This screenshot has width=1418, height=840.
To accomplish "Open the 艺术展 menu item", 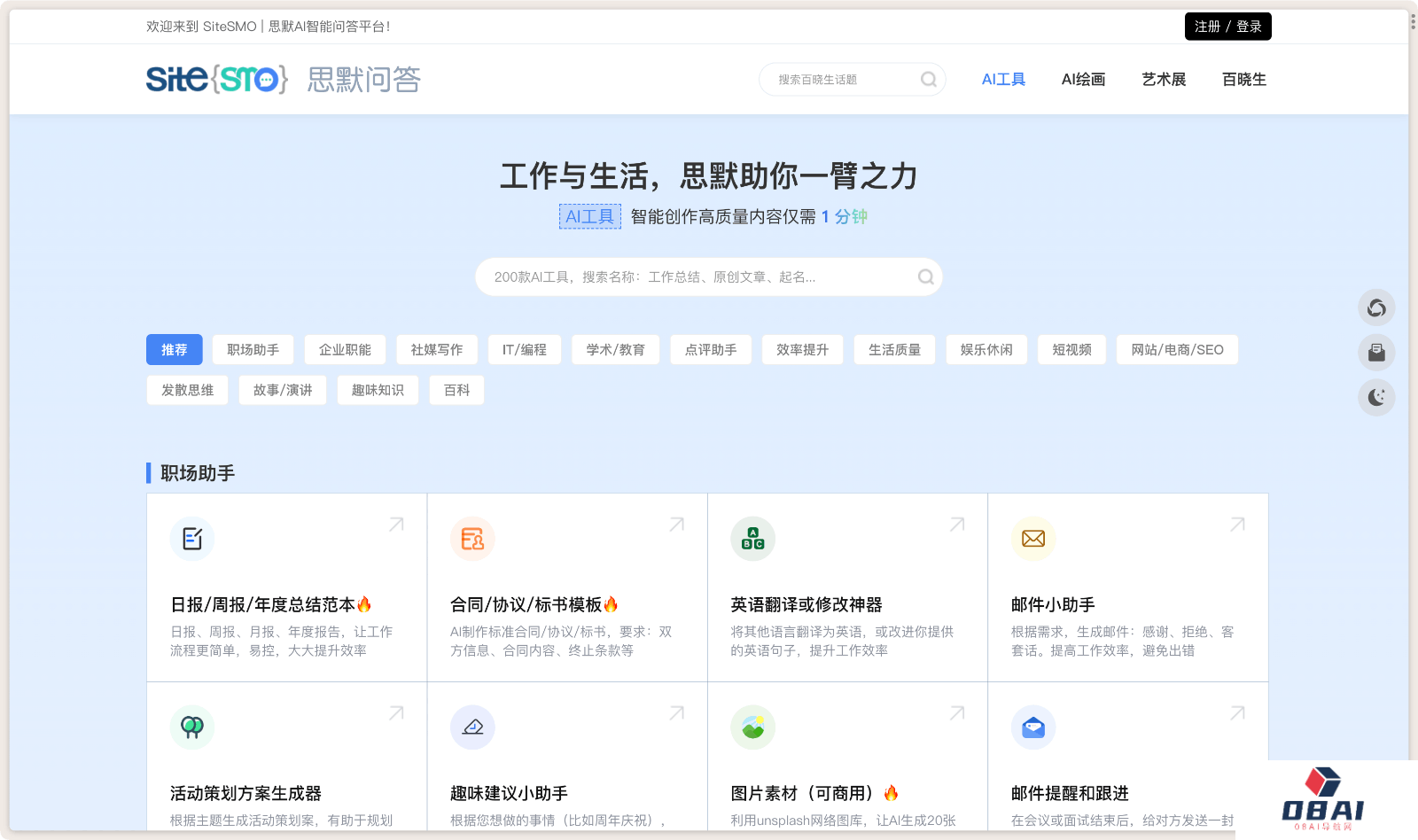I will [x=1164, y=79].
